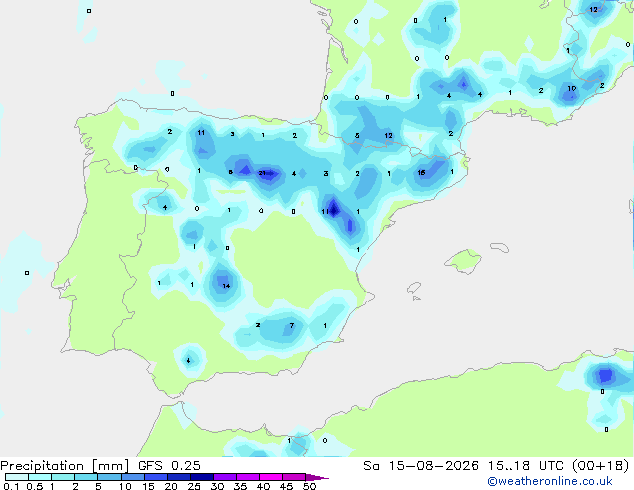Click legend tick label '40'
The width and height of the screenshot is (634, 490).
(264, 486)
